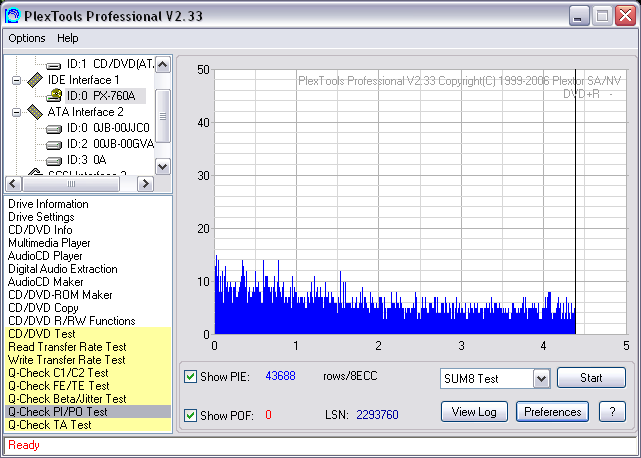Select the ID:1 CD/DVD(AT. entry
Screen dimensions: 641x458
(x=110, y=64)
